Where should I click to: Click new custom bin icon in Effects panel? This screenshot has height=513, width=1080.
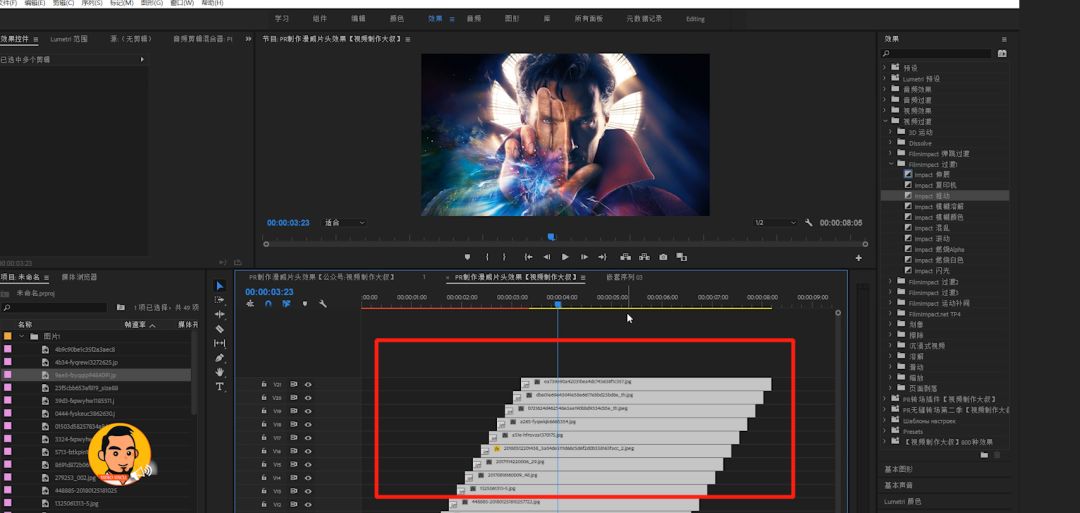pos(984,455)
